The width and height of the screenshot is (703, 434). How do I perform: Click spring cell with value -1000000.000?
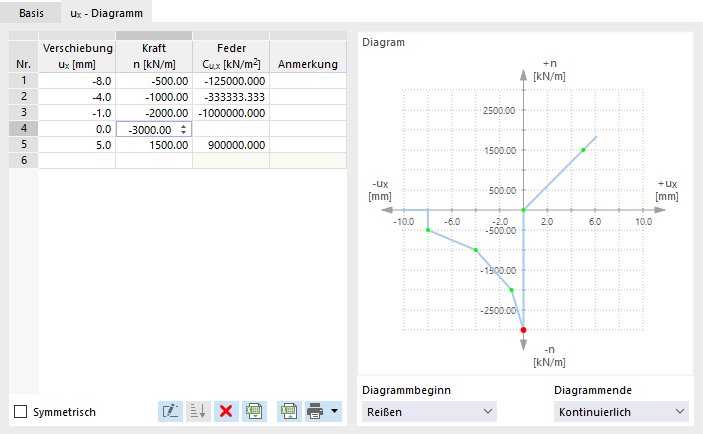pos(231,113)
